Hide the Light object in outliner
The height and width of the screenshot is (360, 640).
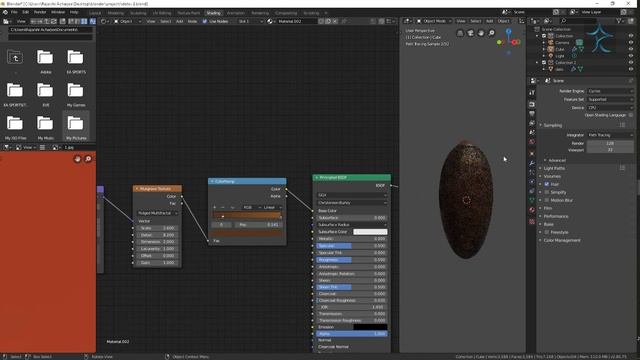coord(631,56)
